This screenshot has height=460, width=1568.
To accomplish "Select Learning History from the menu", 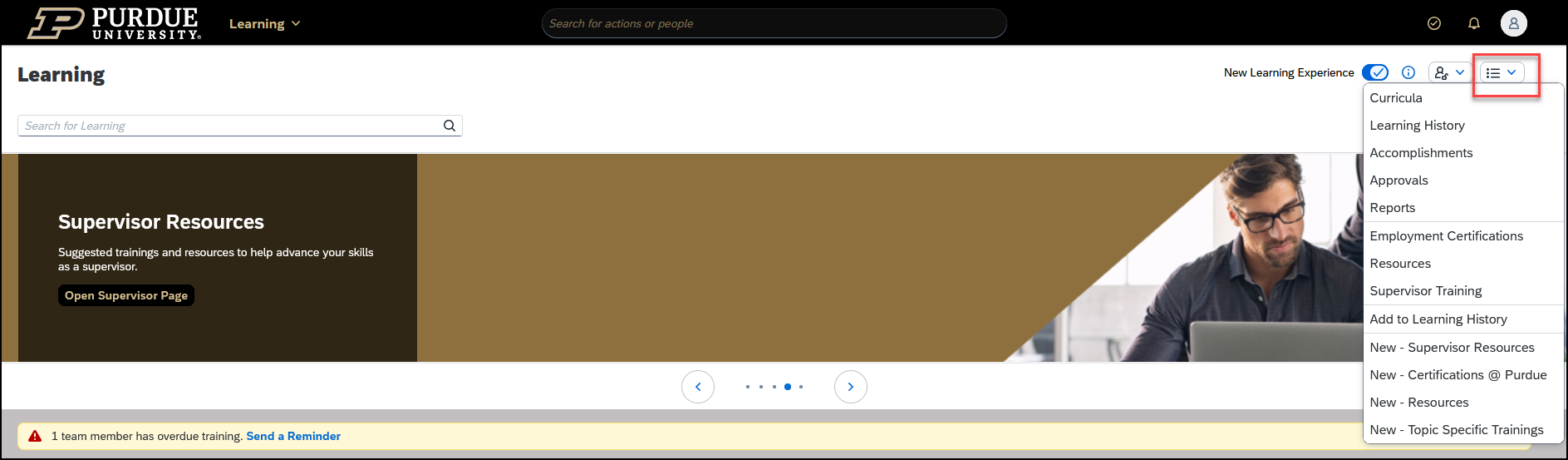I will (1417, 126).
